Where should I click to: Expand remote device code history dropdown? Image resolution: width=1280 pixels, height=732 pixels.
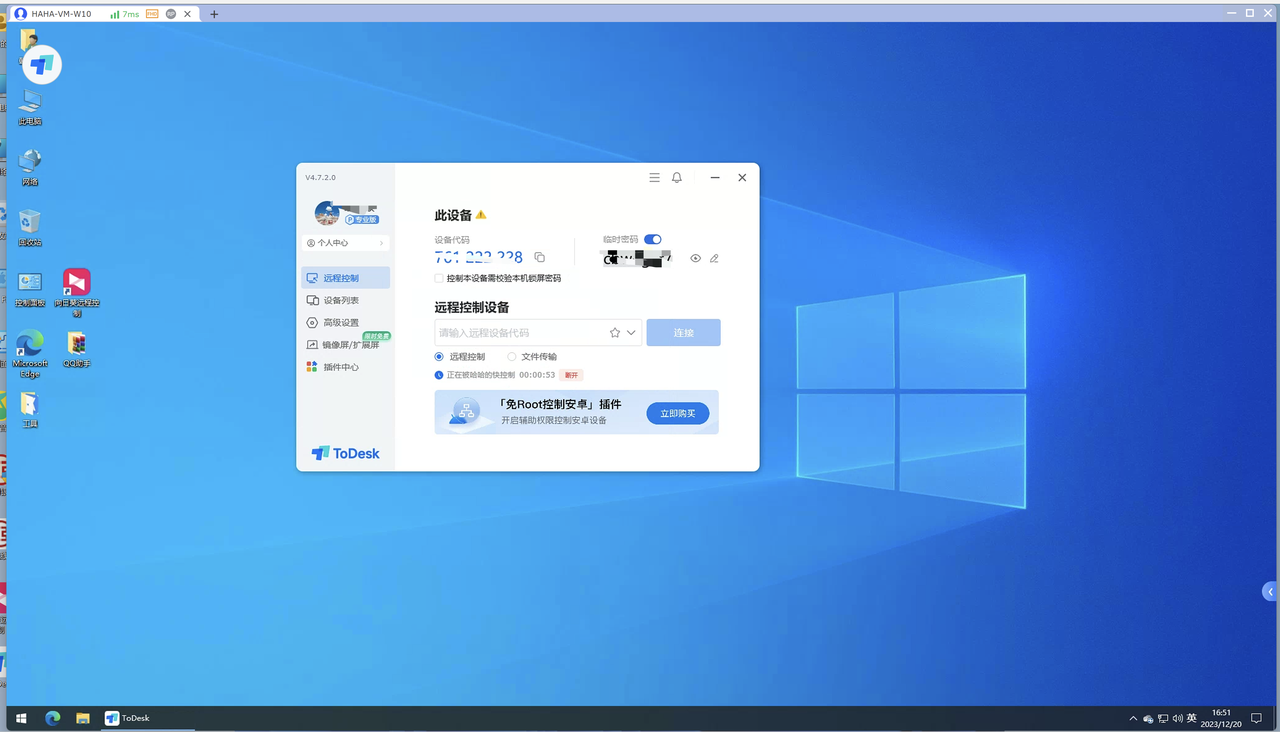(x=631, y=333)
